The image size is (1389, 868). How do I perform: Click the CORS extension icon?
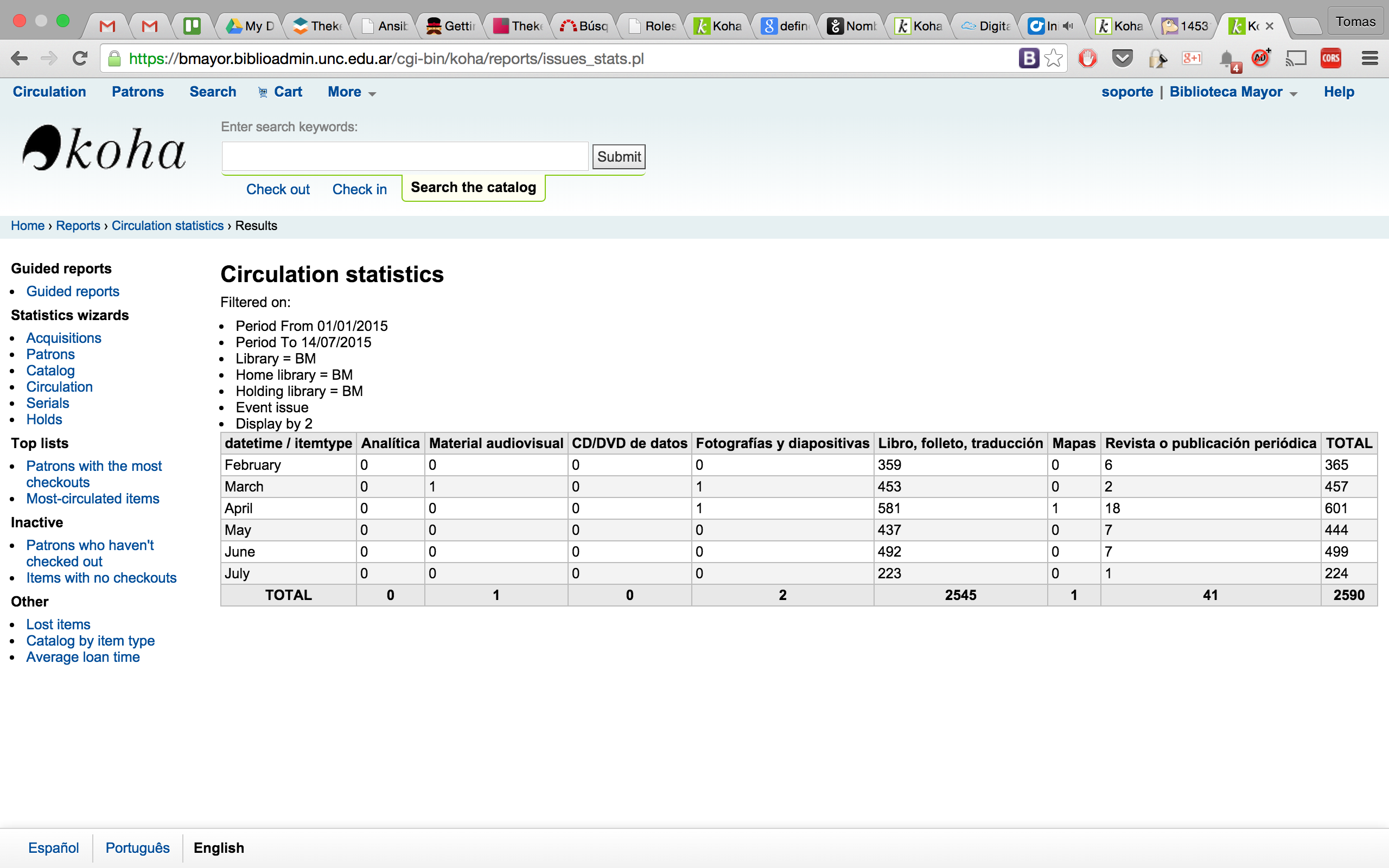[1331, 59]
